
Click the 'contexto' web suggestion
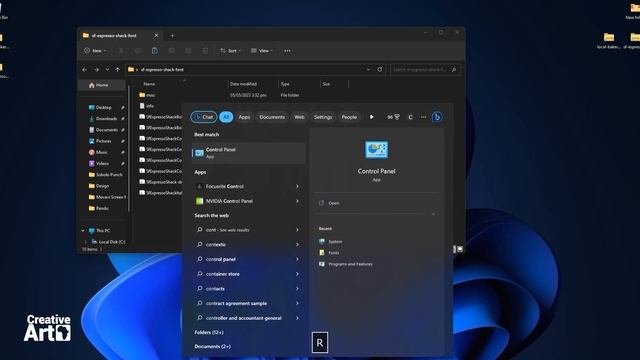216,244
